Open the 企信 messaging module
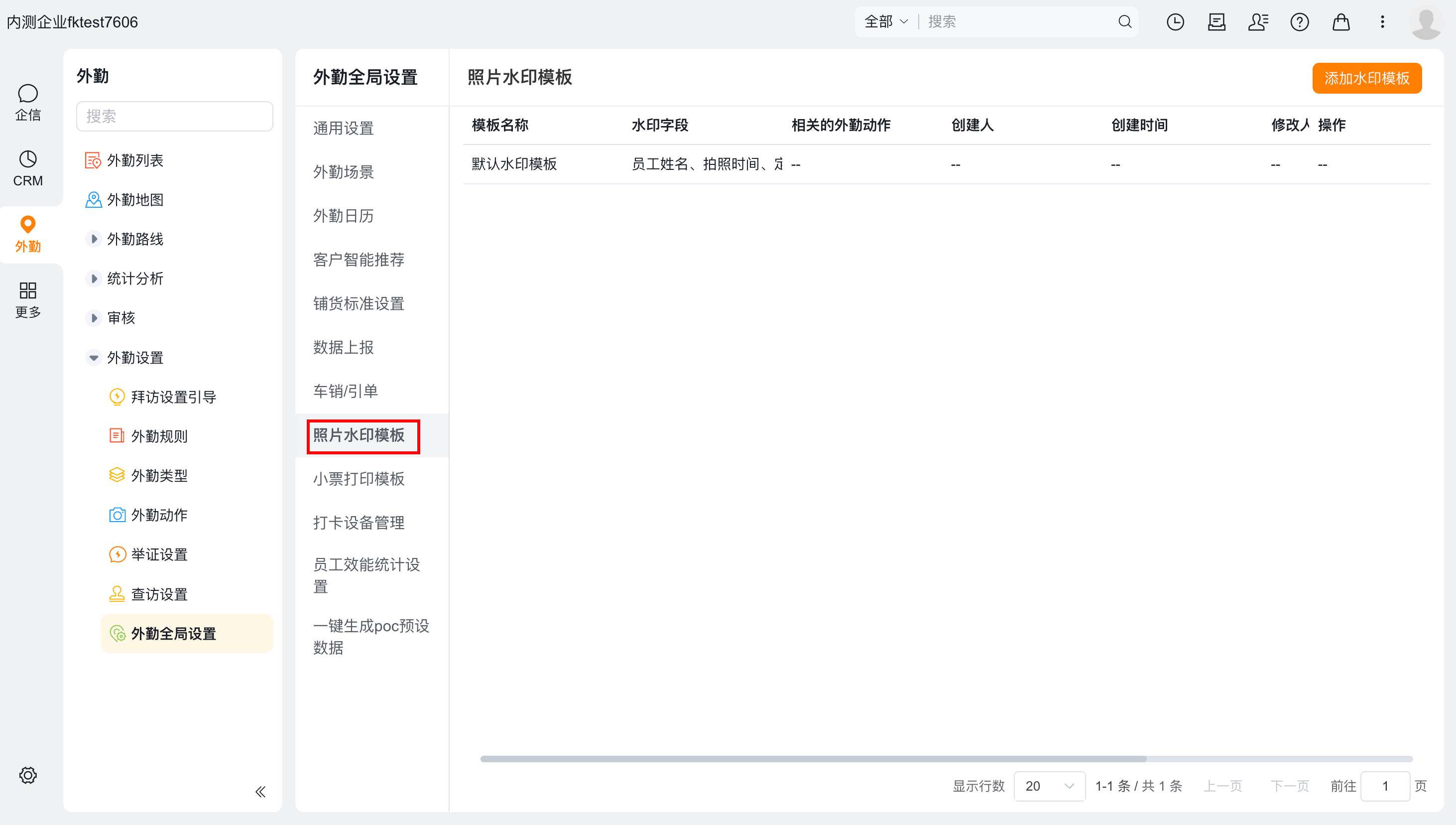 pos(28,103)
